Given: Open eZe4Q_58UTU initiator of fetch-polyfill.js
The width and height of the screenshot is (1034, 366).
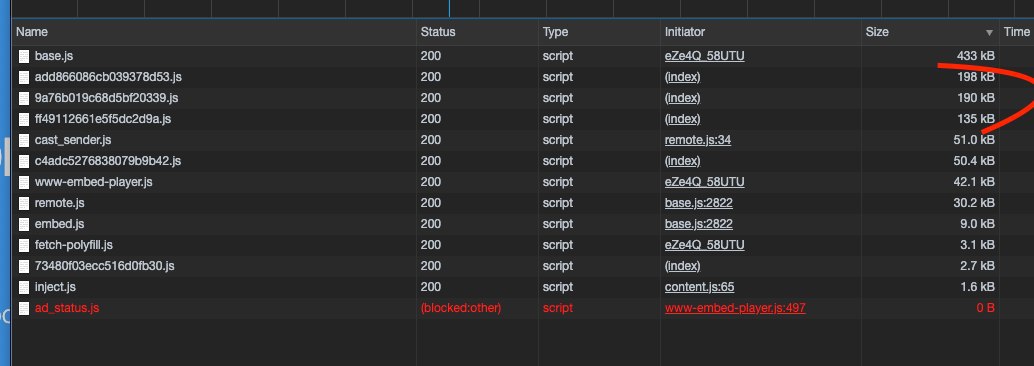Looking at the screenshot, I should [704, 245].
